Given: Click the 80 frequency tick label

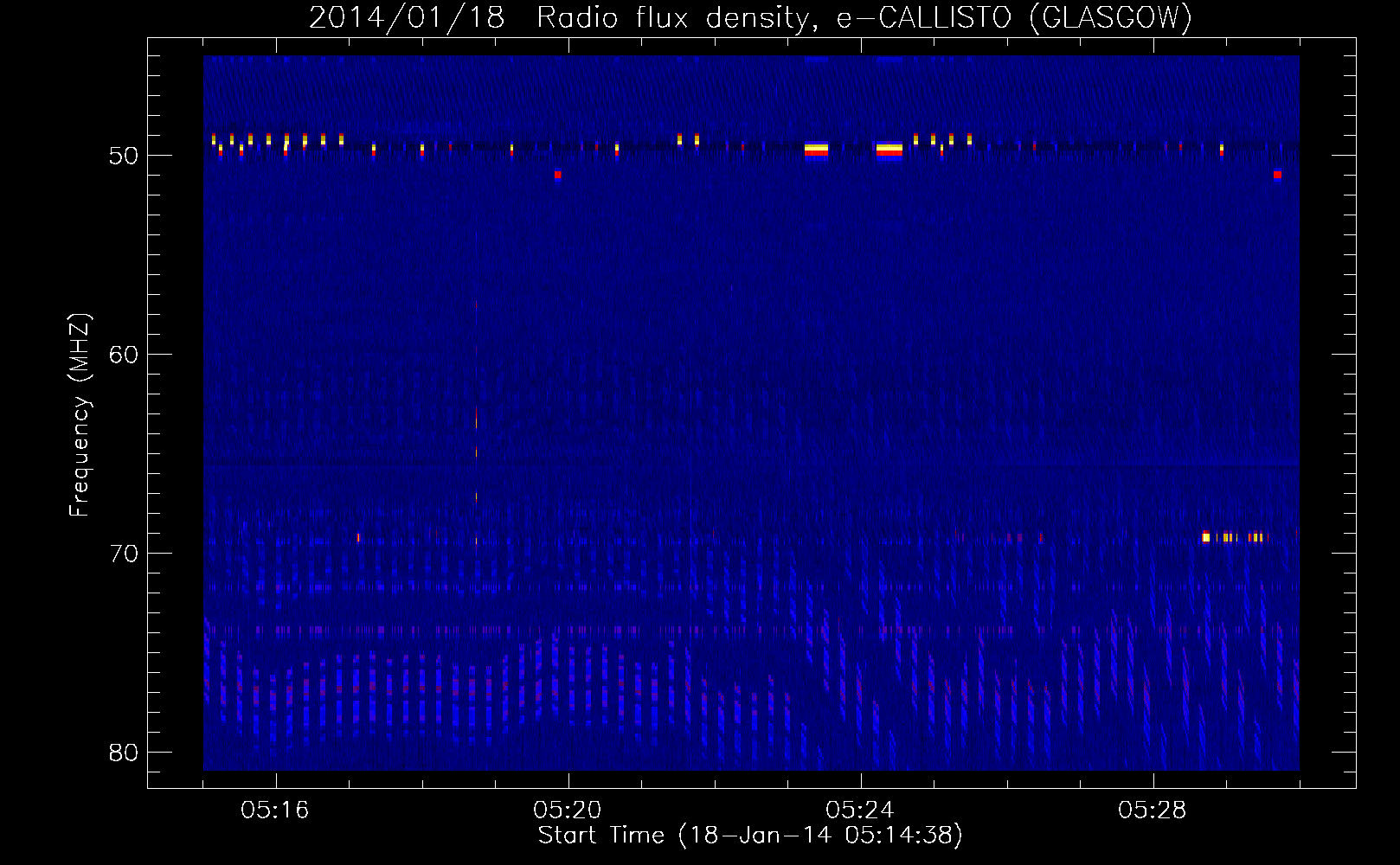Looking at the screenshot, I should 124,753.
